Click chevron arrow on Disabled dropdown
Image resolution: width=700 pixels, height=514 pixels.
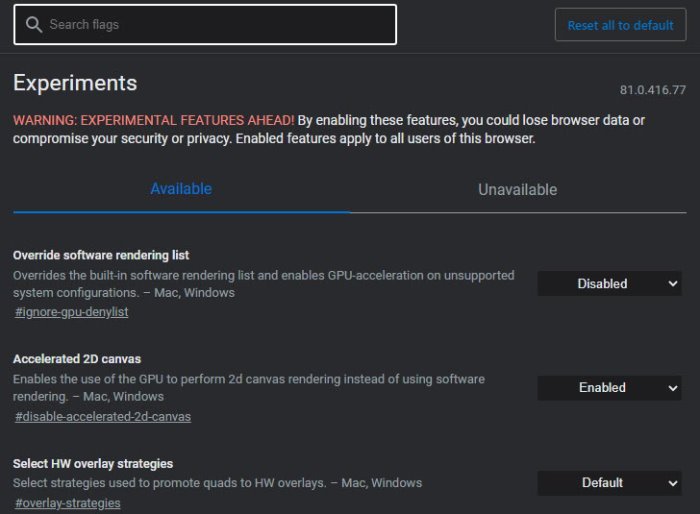point(673,284)
